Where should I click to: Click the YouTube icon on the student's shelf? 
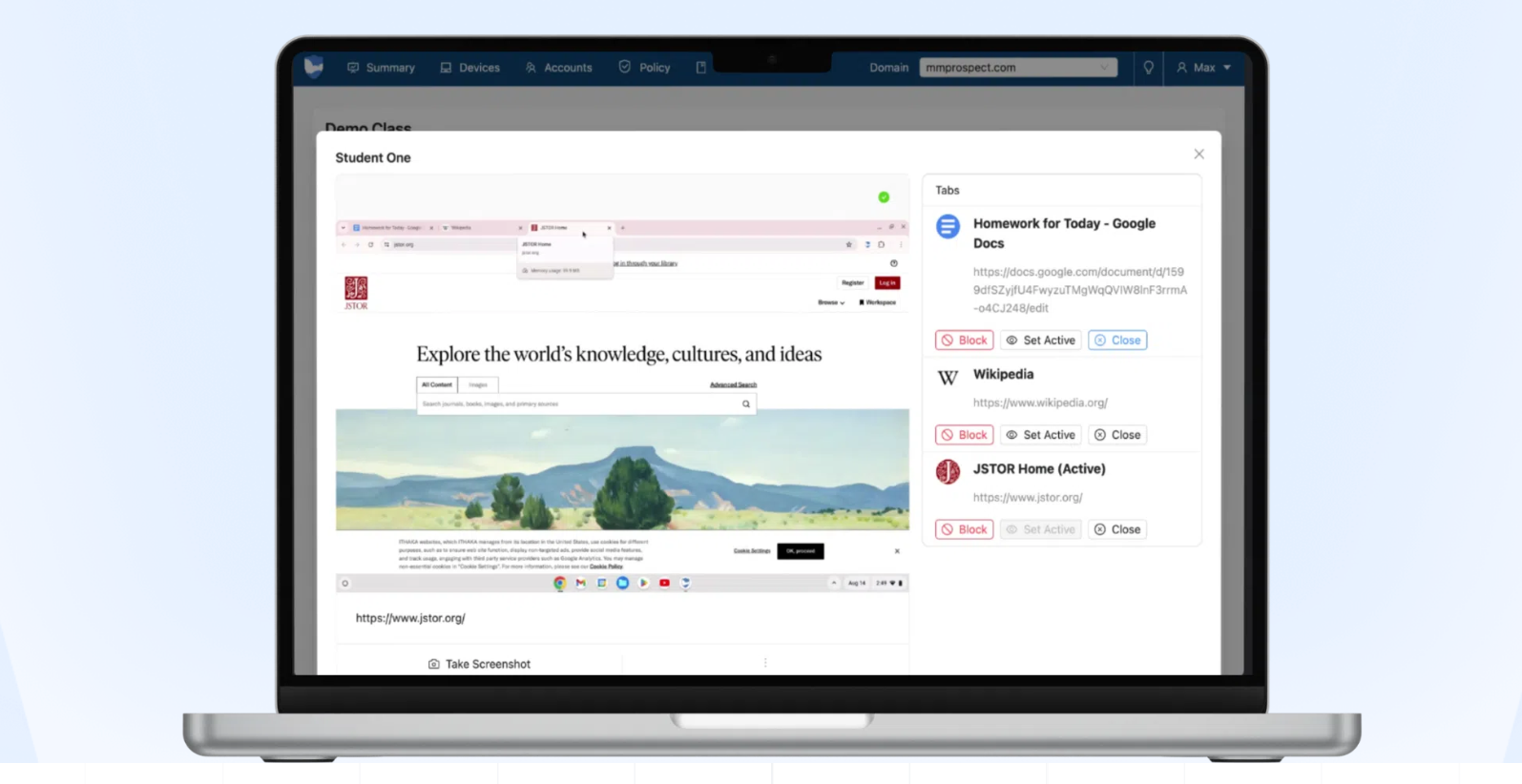click(665, 584)
